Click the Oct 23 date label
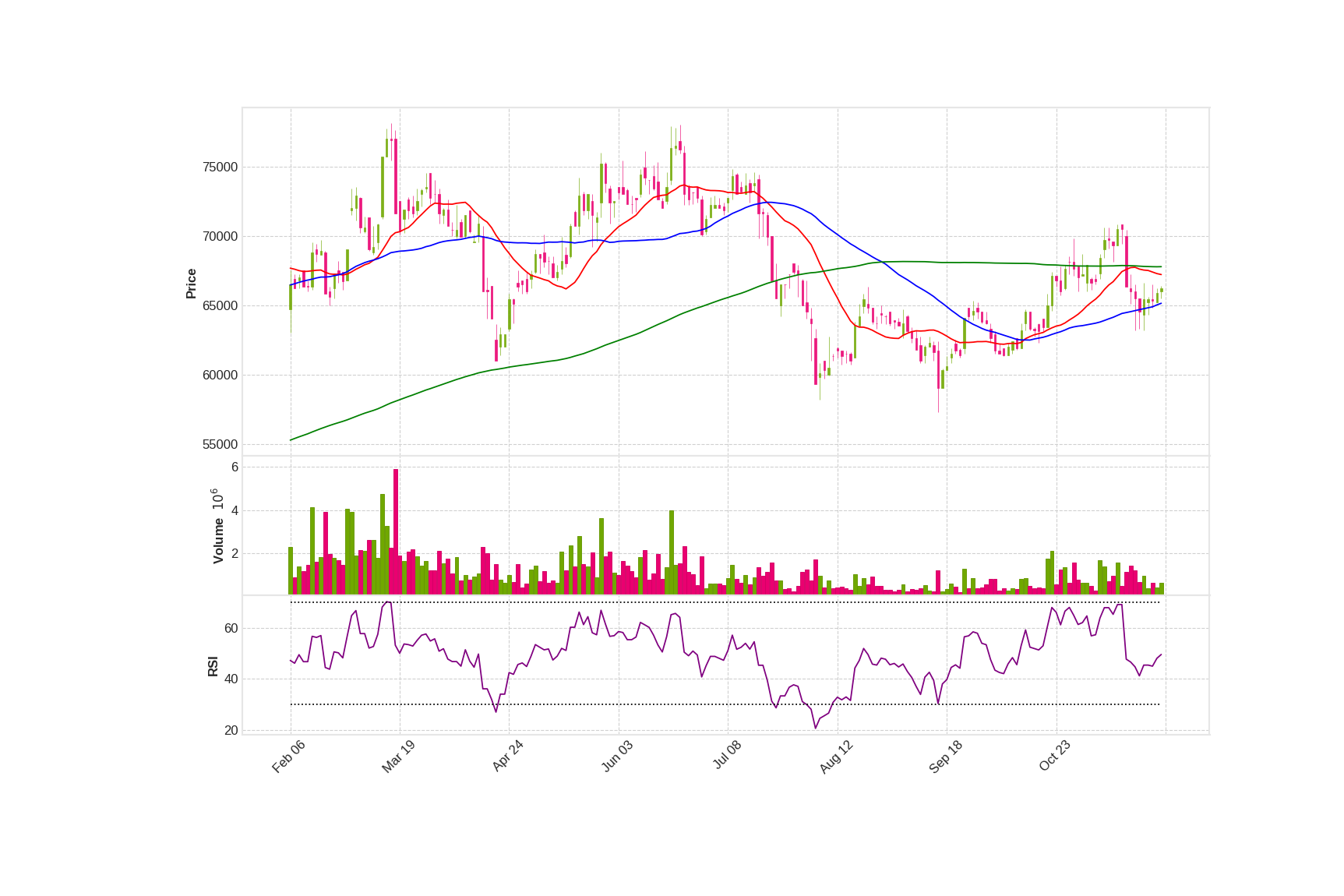Image resolution: width=1344 pixels, height=896 pixels. pyautogui.click(x=1055, y=757)
